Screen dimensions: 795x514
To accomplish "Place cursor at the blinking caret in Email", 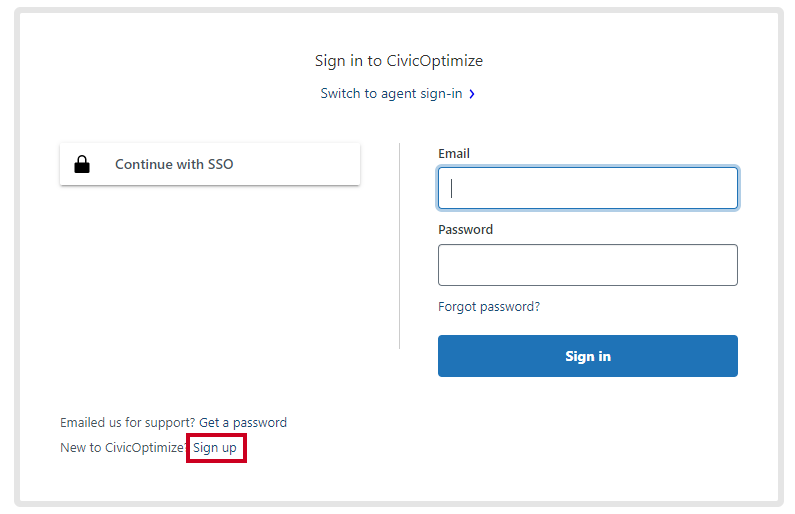I will [x=451, y=188].
